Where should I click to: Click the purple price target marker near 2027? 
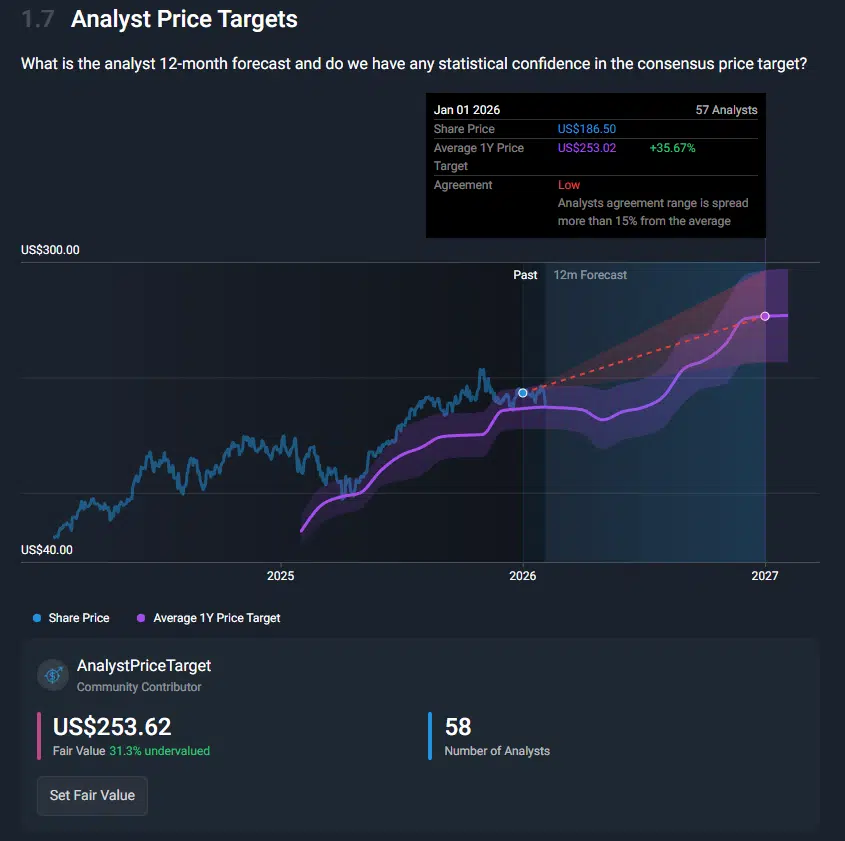click(765, 316)
